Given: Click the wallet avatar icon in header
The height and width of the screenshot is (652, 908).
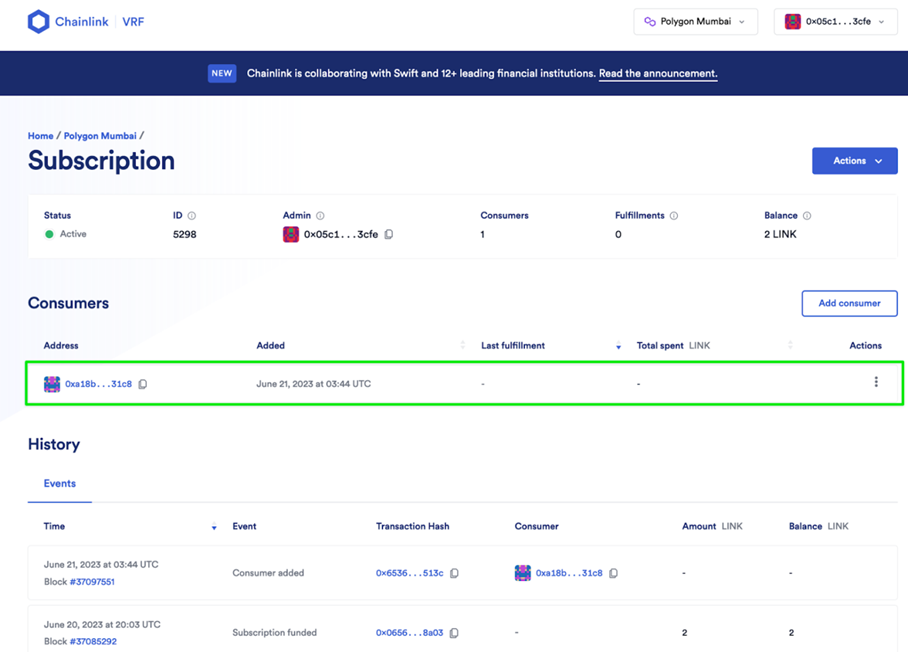Looking at the screenshot, I should click(792, 21).
